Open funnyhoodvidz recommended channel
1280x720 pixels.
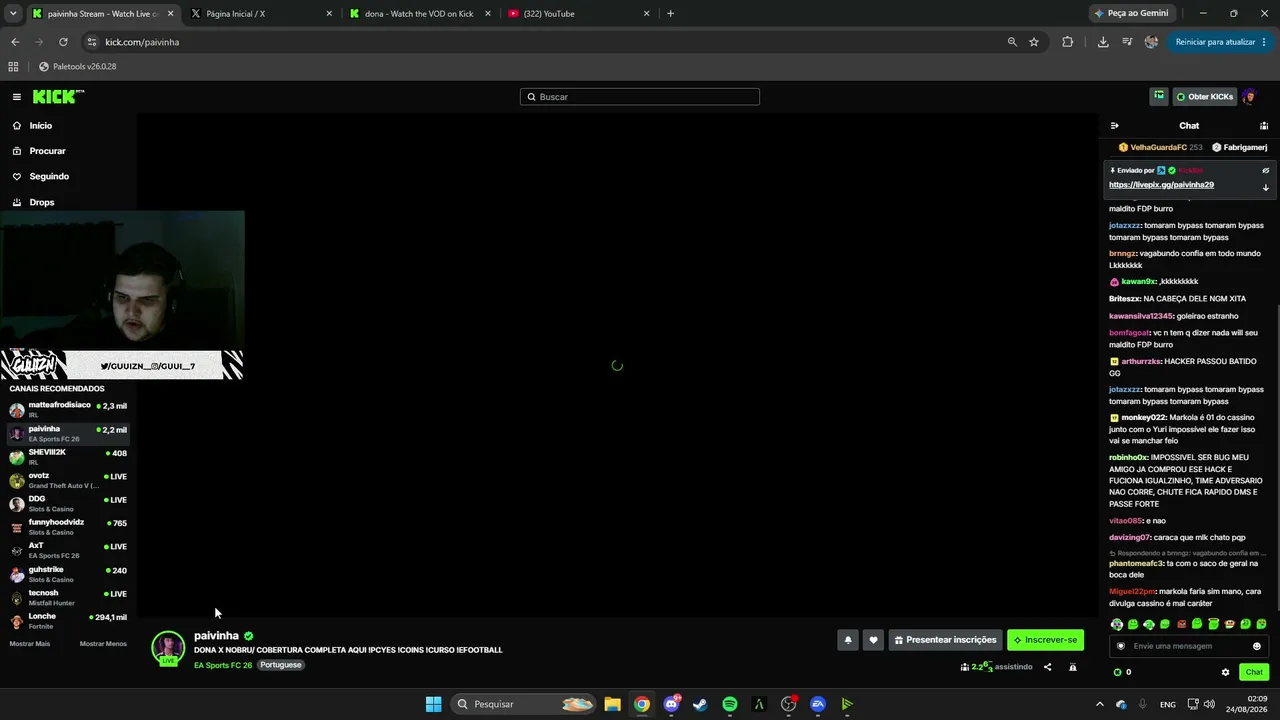pyautogui.click(x=68, y=527)
